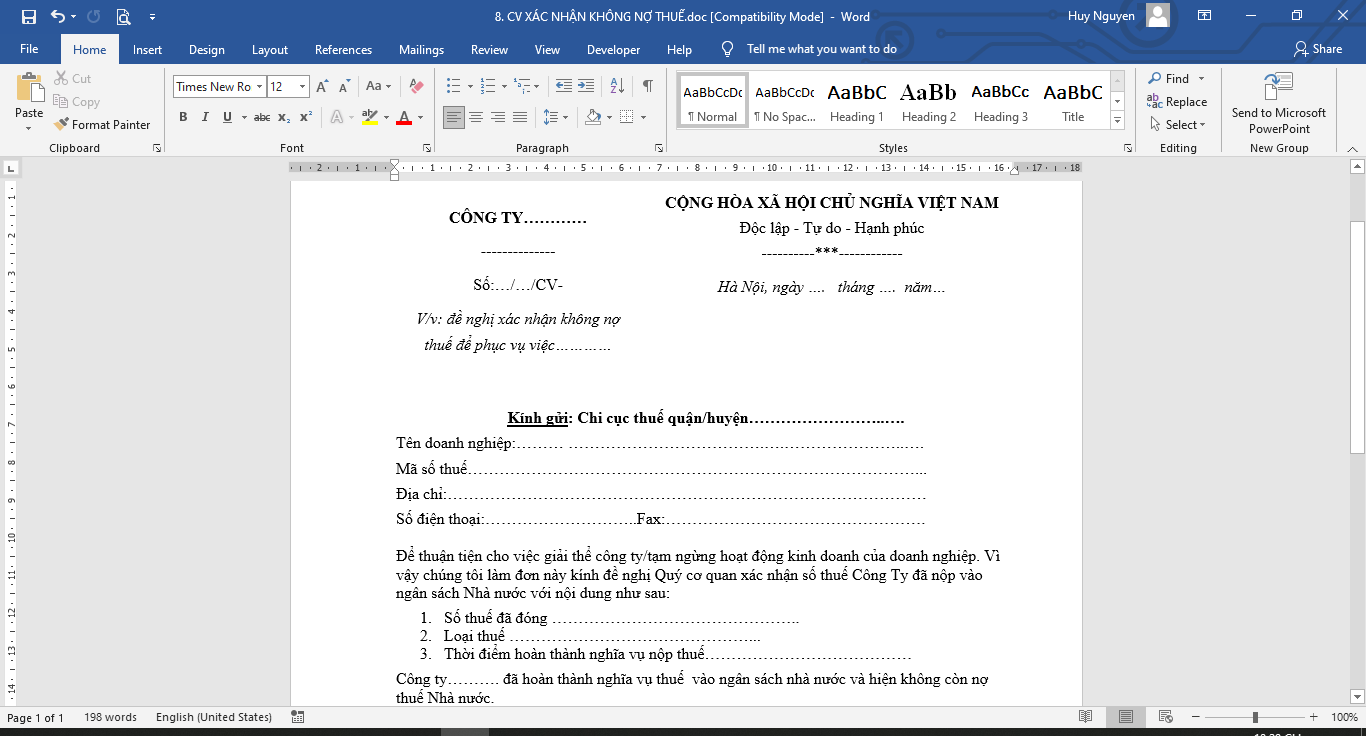Click Send to Microsoft PowerPoint icon
1366x736 pixels.
(x=1278, y=104)
